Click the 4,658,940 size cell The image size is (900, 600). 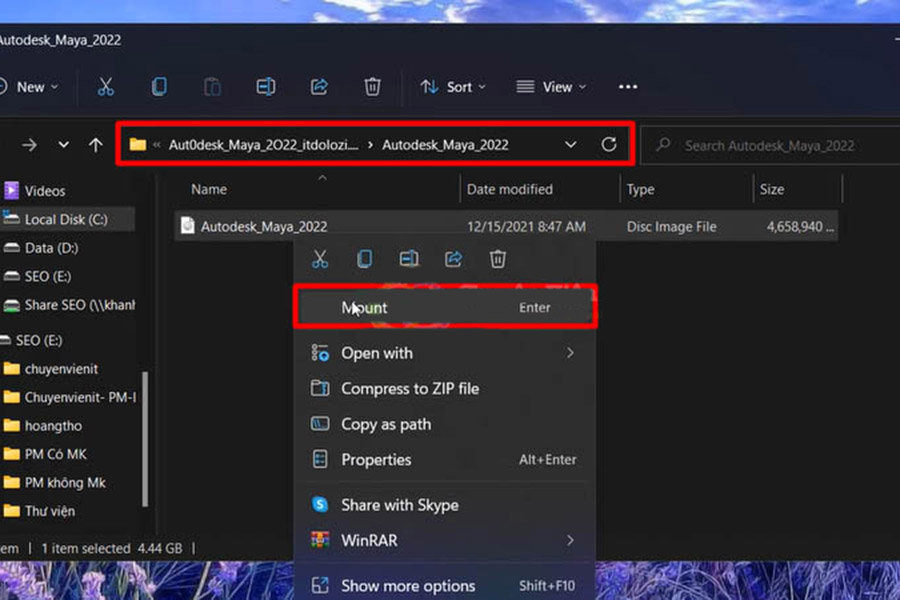point(800,226)
